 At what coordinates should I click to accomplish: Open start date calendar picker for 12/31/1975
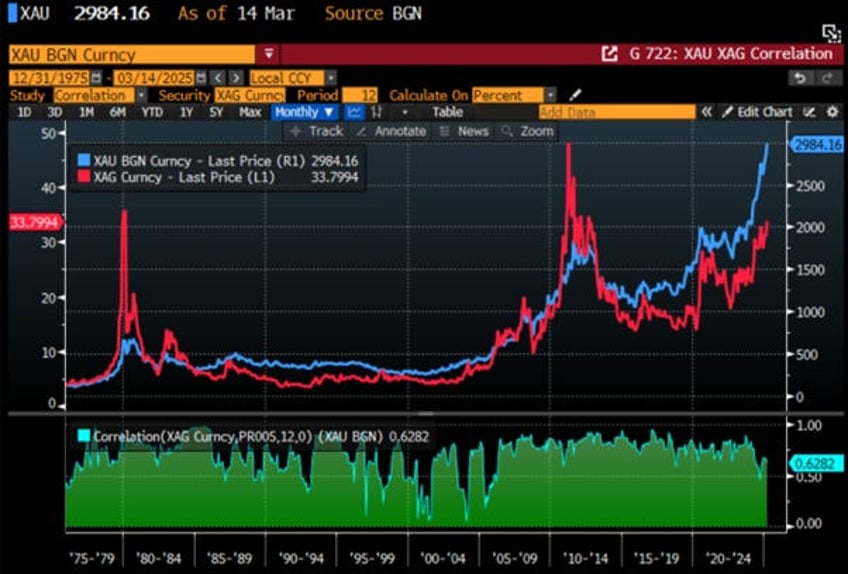[96, 78]
